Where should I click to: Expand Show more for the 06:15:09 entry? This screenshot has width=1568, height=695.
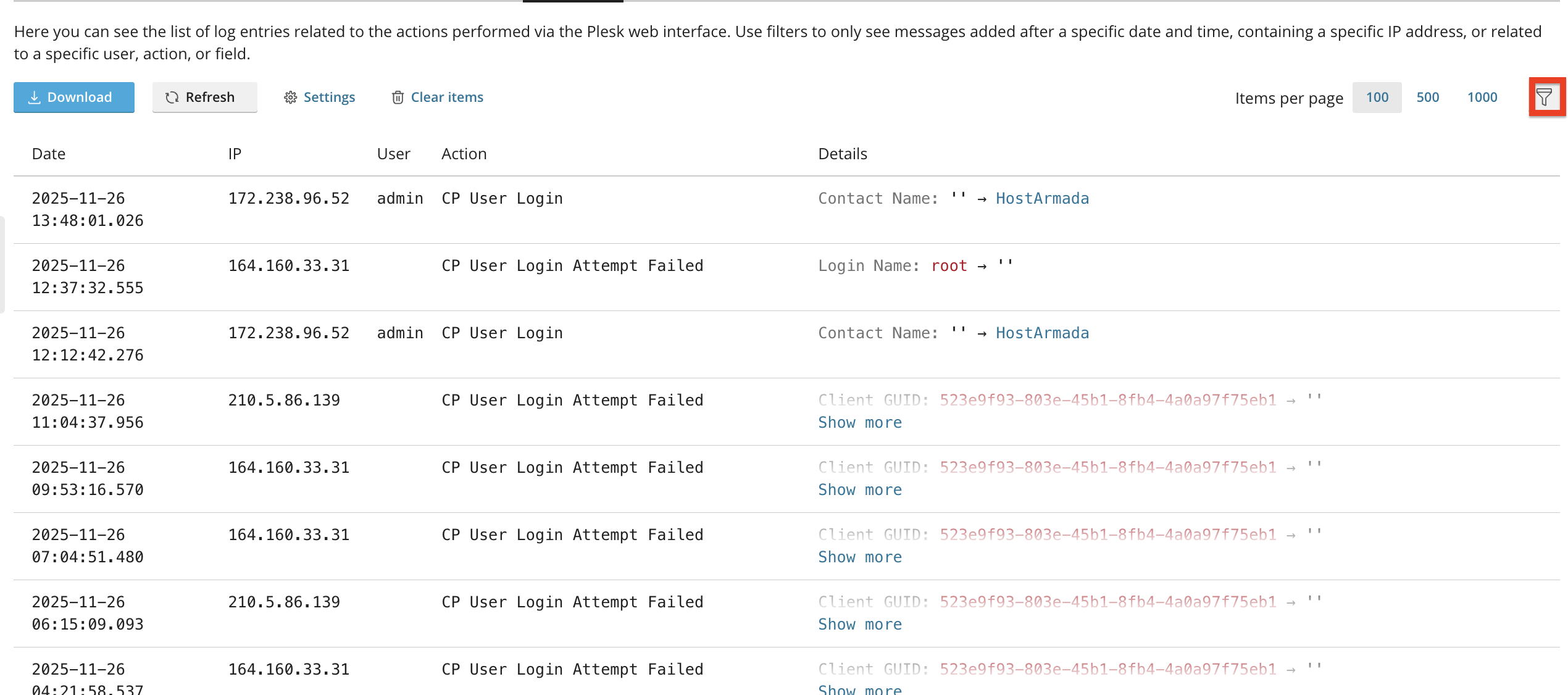(859, 624)
